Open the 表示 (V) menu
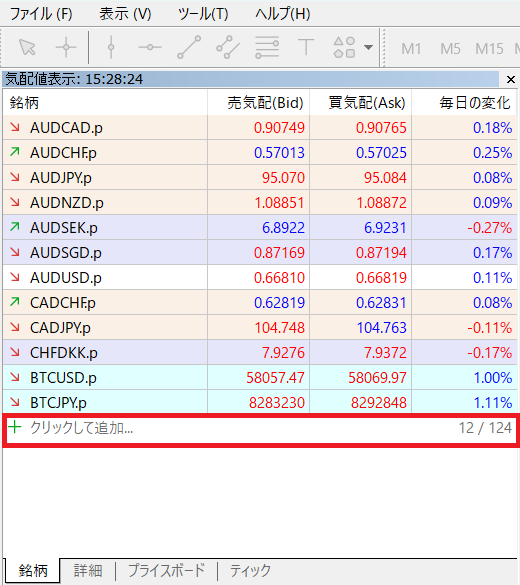 (125, 14)
